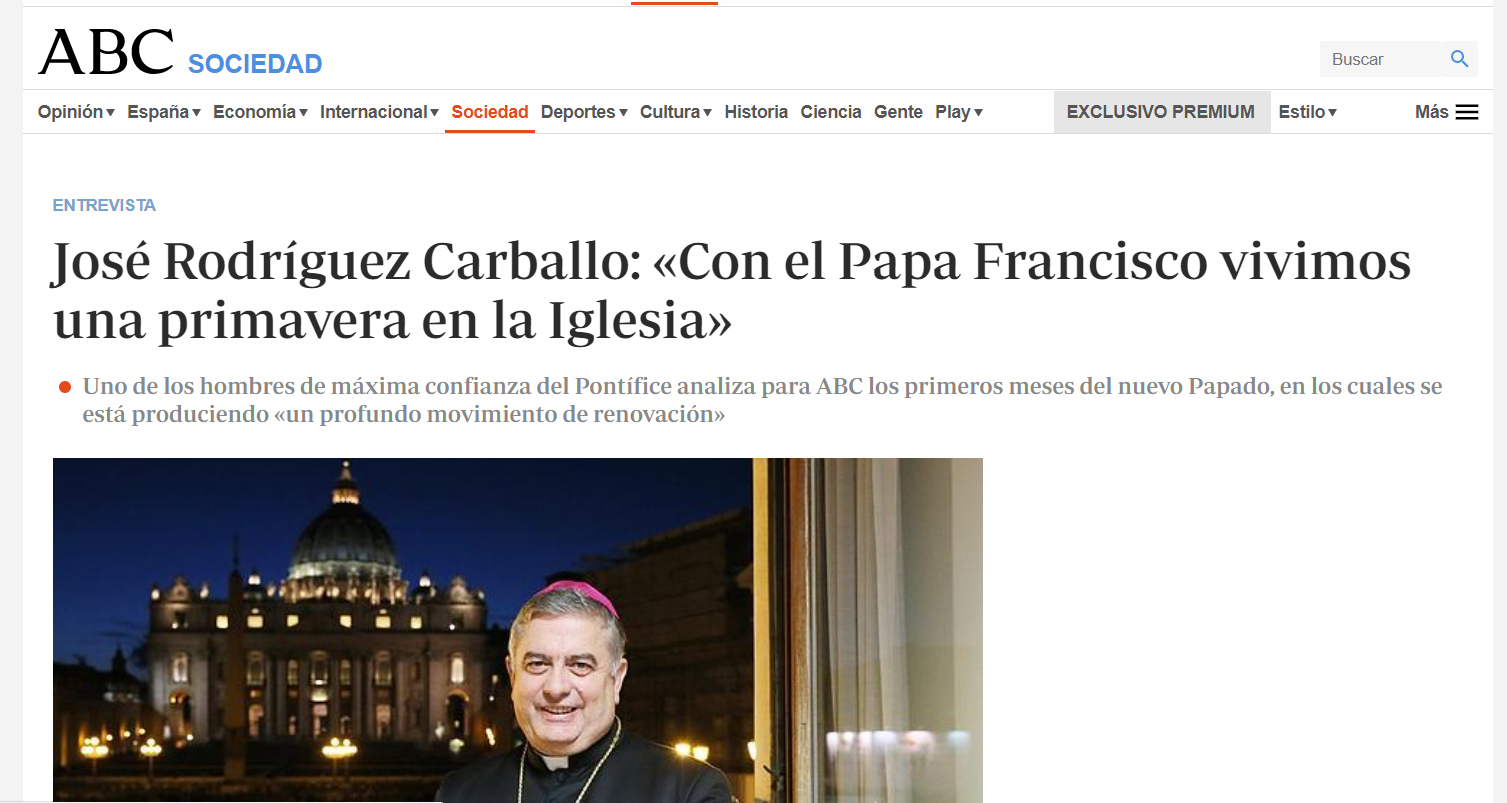Click the ABC logo
The image size is (1507, 803).
pos(106,52)
